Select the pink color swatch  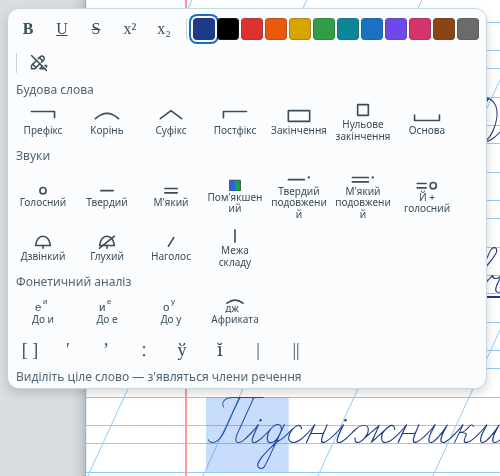click(x=420, y=29)
